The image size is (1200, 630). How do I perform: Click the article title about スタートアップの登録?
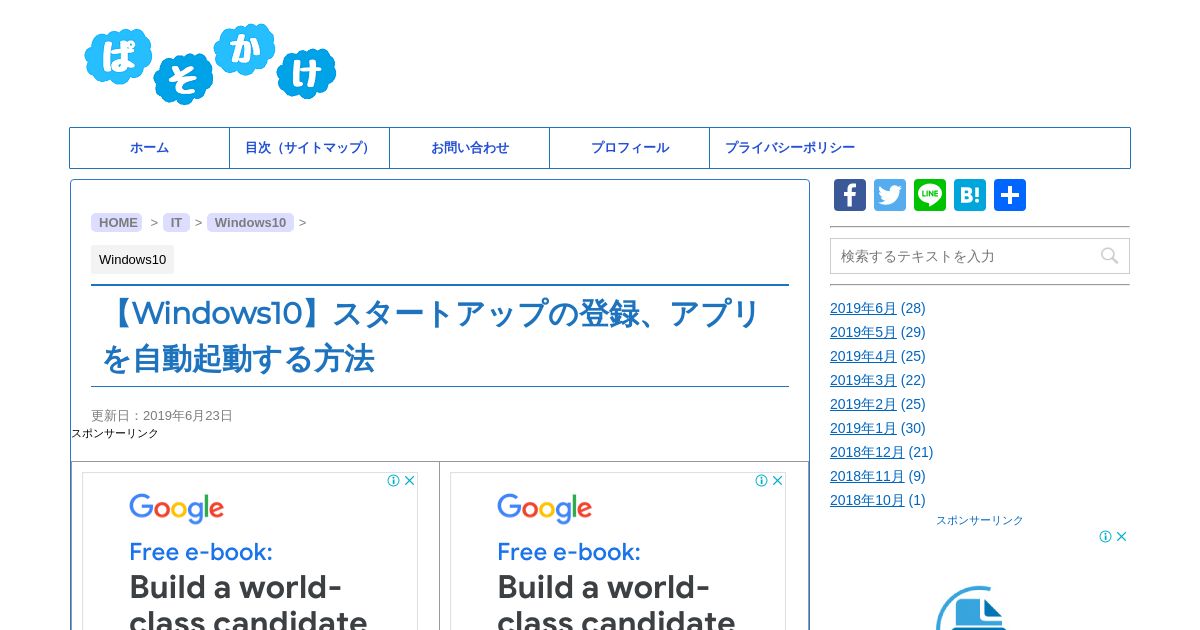click(x=432, y=336)
